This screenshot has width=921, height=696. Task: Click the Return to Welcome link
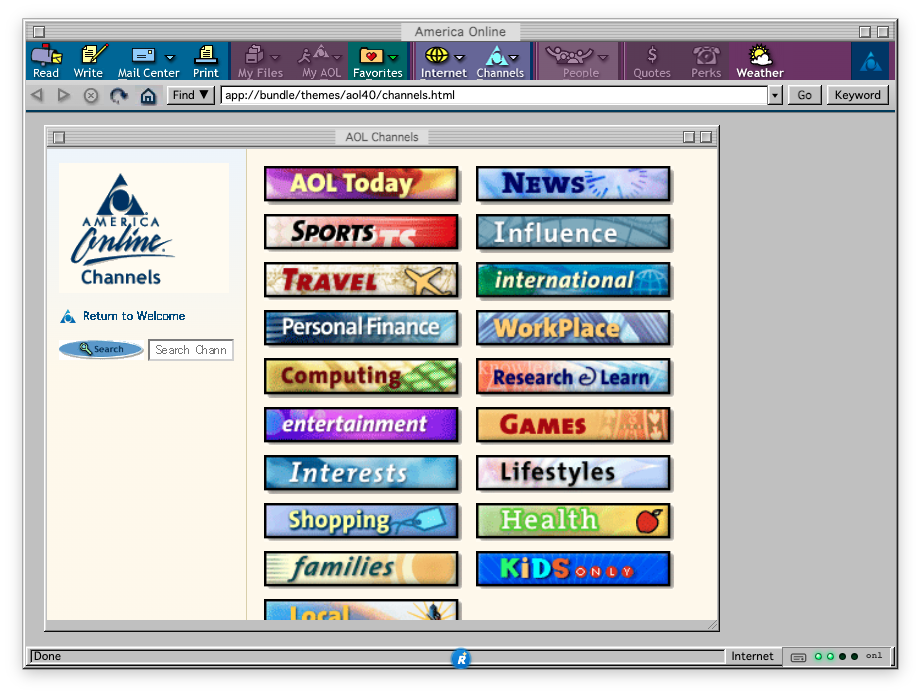(134, 316)
